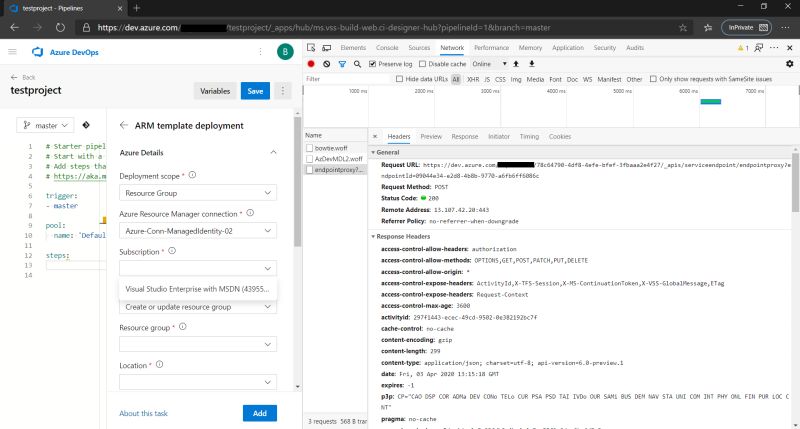Viewport: 800px width, 429px height.
Task: Open the Subscription dropdown
Action: tap(198, 268)
